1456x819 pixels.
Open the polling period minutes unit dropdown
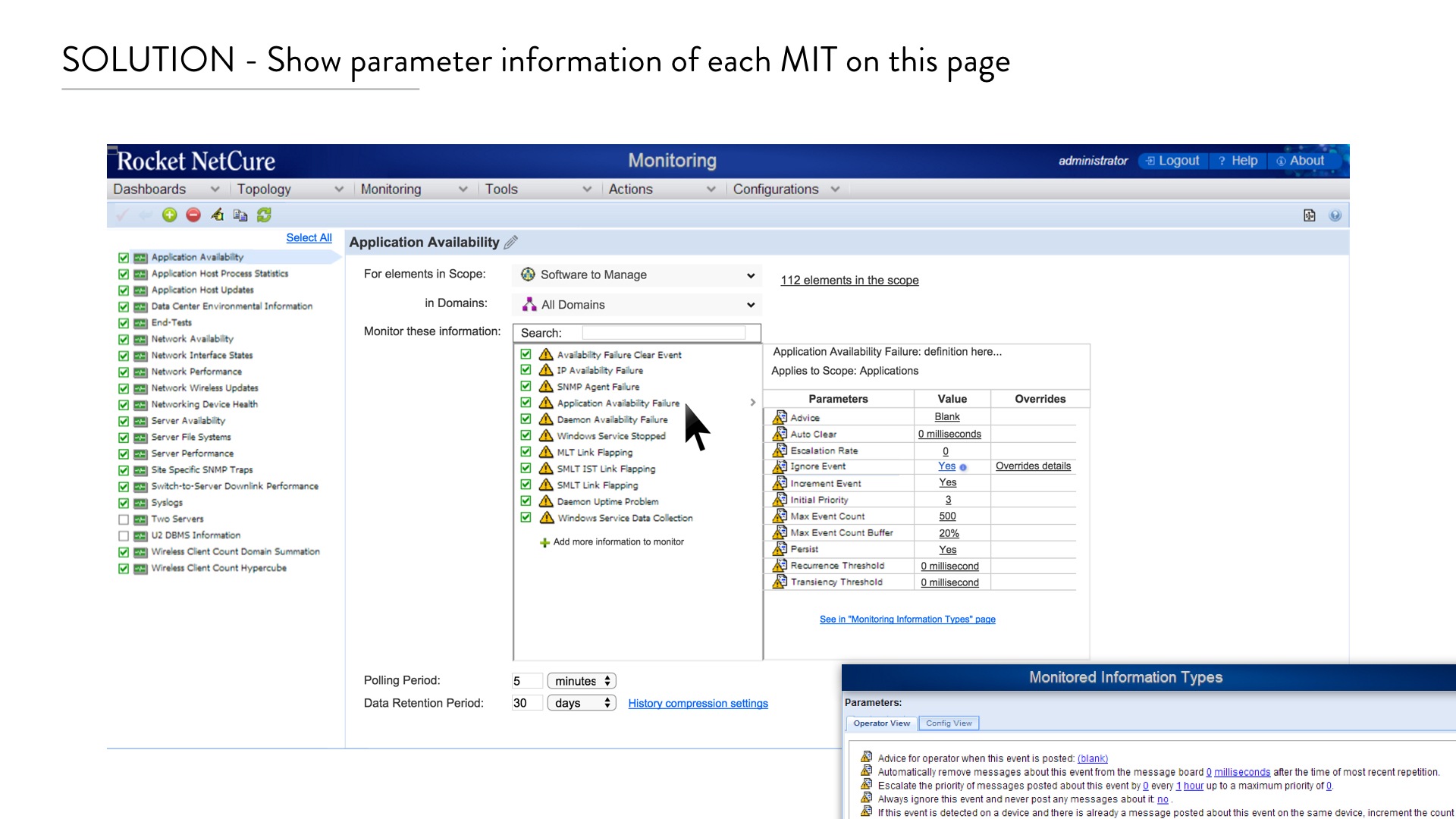tap(582, 681)
